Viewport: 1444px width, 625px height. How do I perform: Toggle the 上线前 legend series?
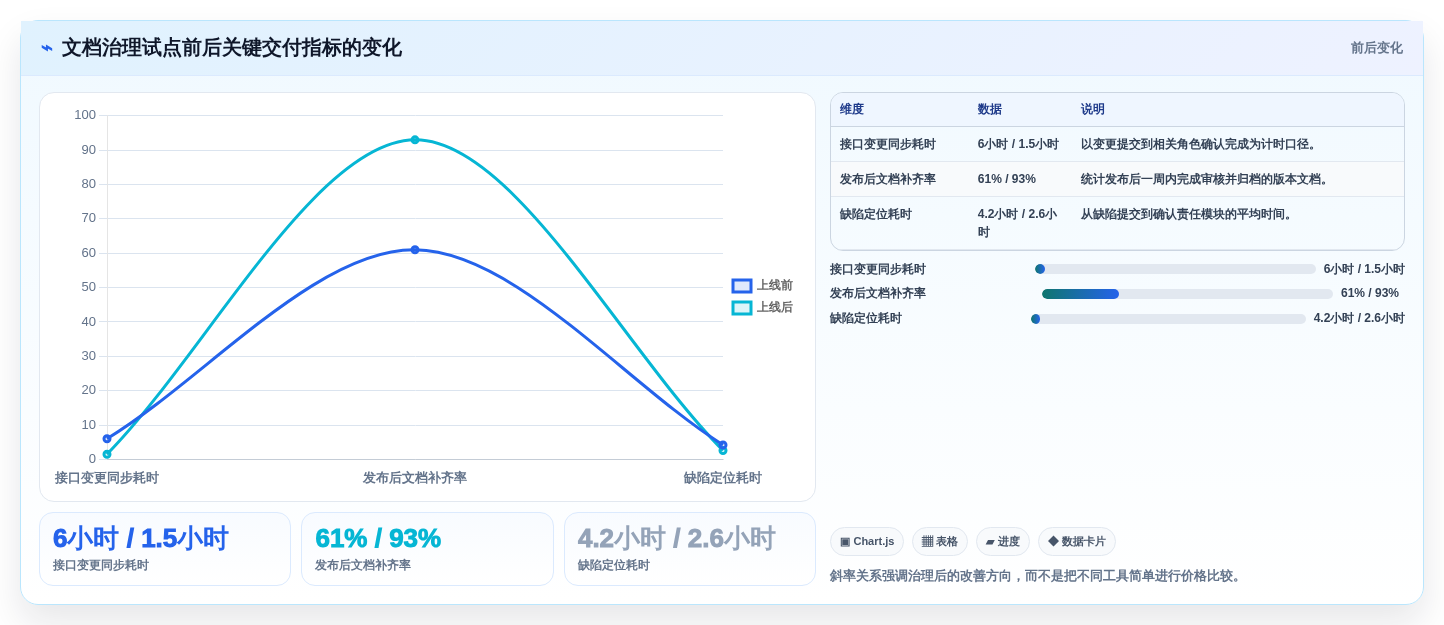click(x=762, y=286)
